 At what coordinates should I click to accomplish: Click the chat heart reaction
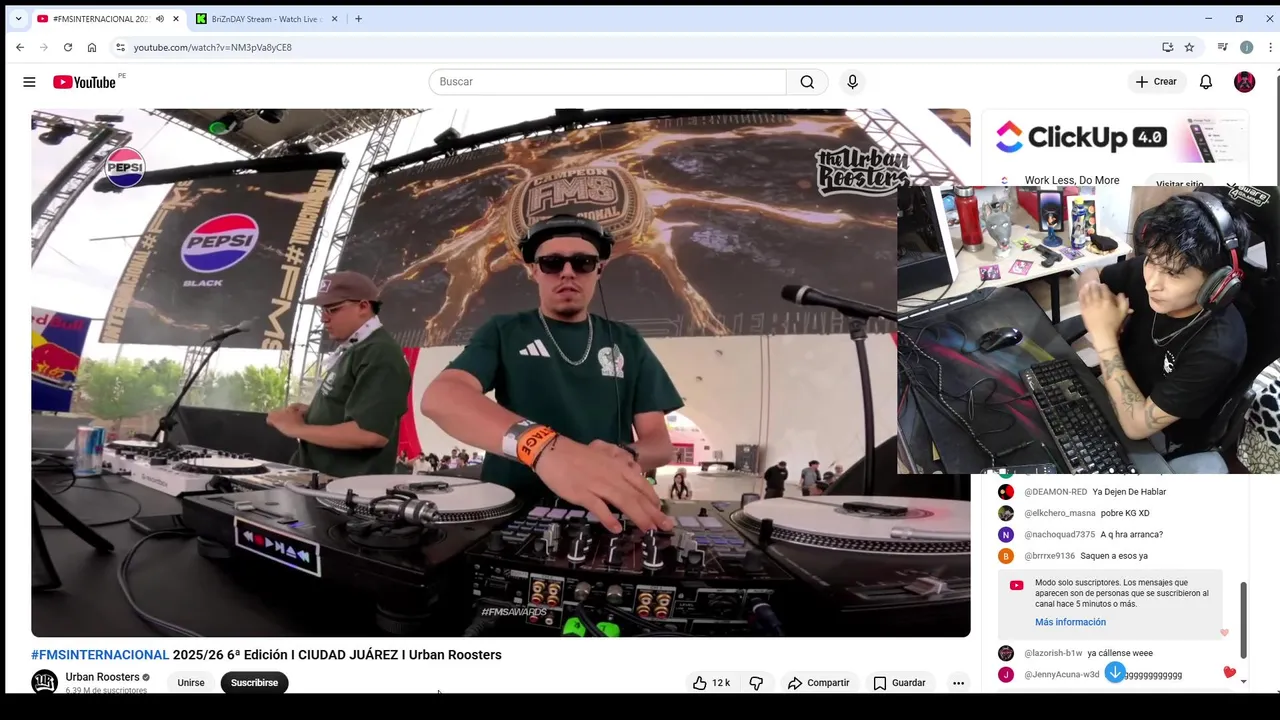(1230, 673)
